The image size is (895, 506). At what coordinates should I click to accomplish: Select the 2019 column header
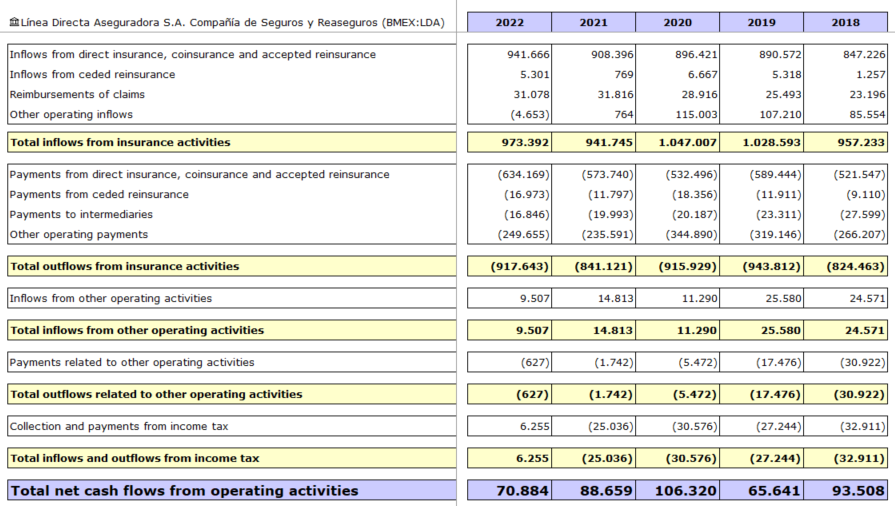(x=761, y=22)
